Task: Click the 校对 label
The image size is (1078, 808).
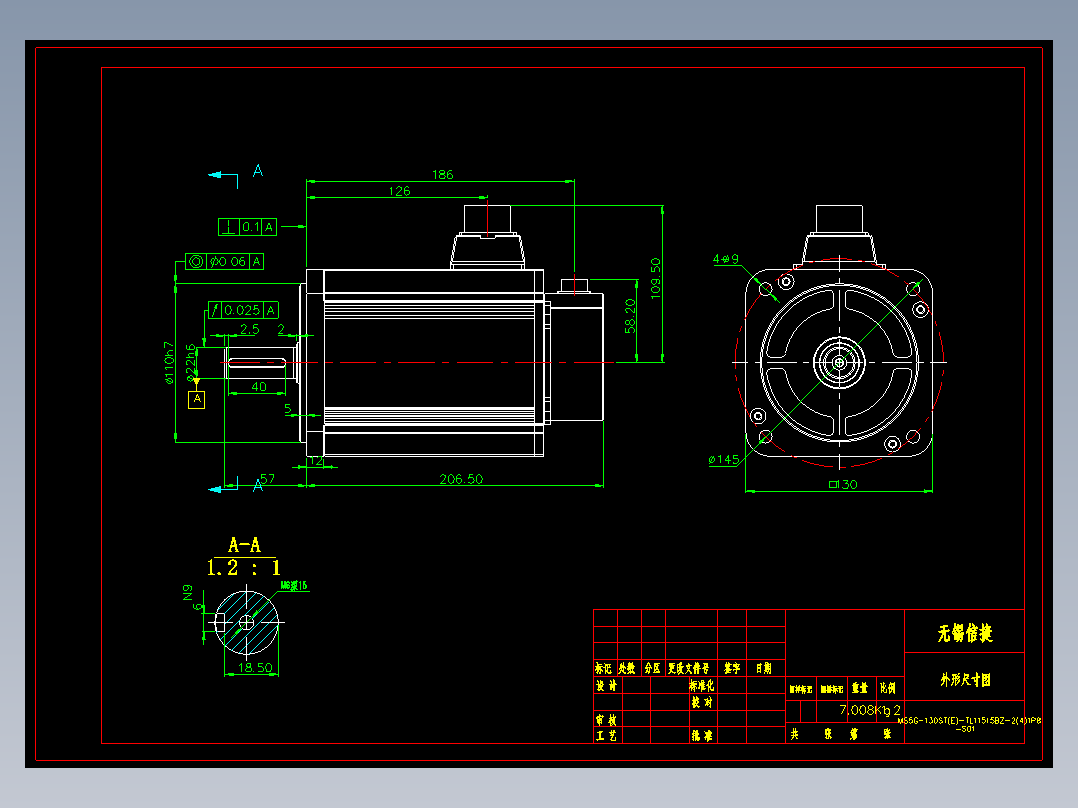Action: (702, 702)
